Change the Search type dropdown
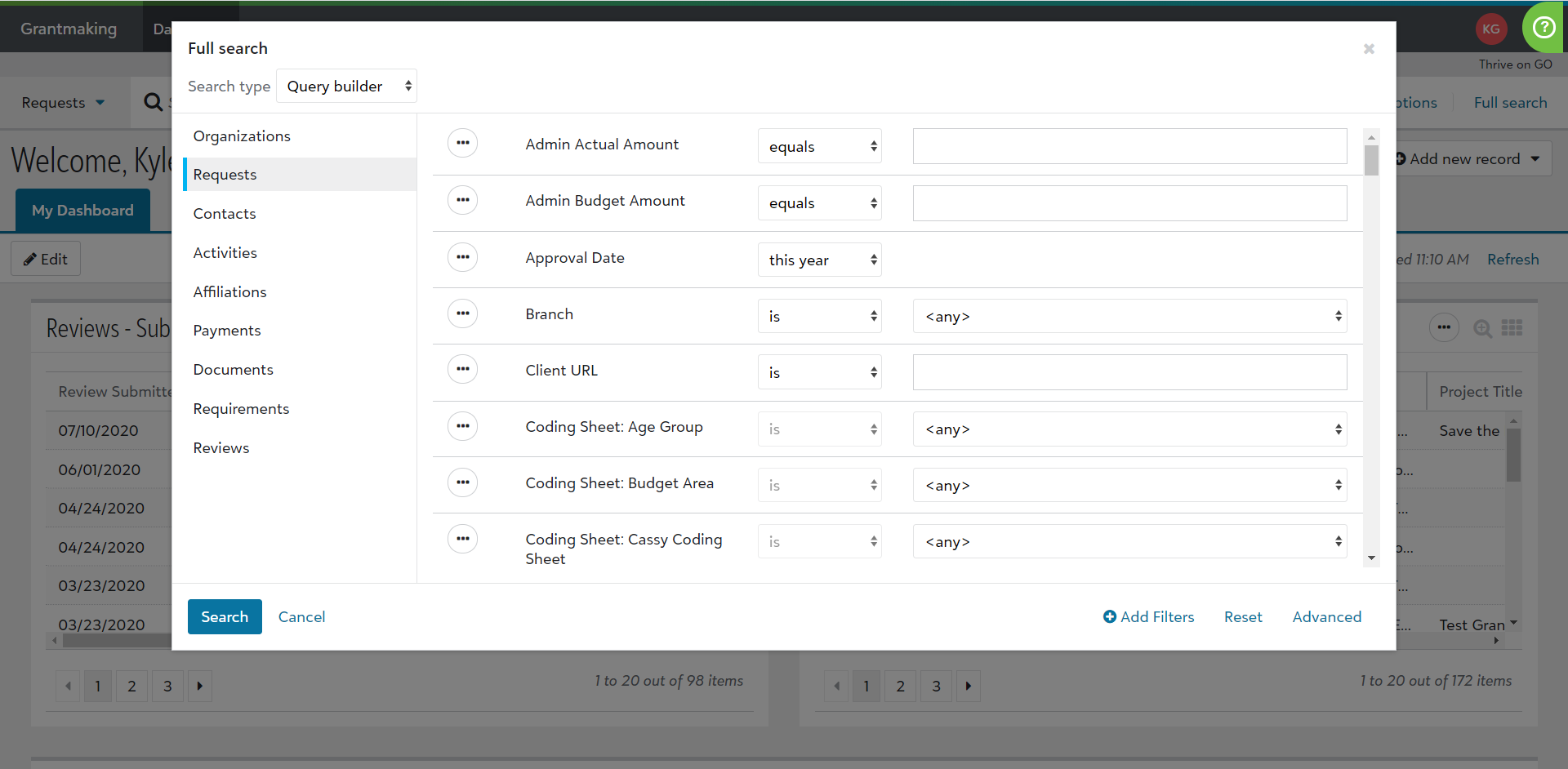This screenshot has width=1568, height=769. tap(346, 86)
